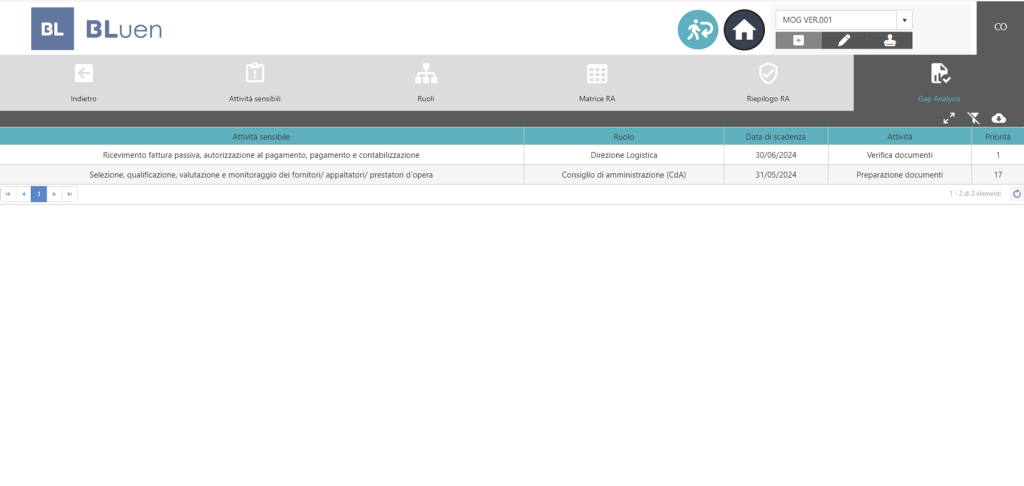1024x486 pixels.
Task: Switch to Indietro tab label
Action: (84, 99)
